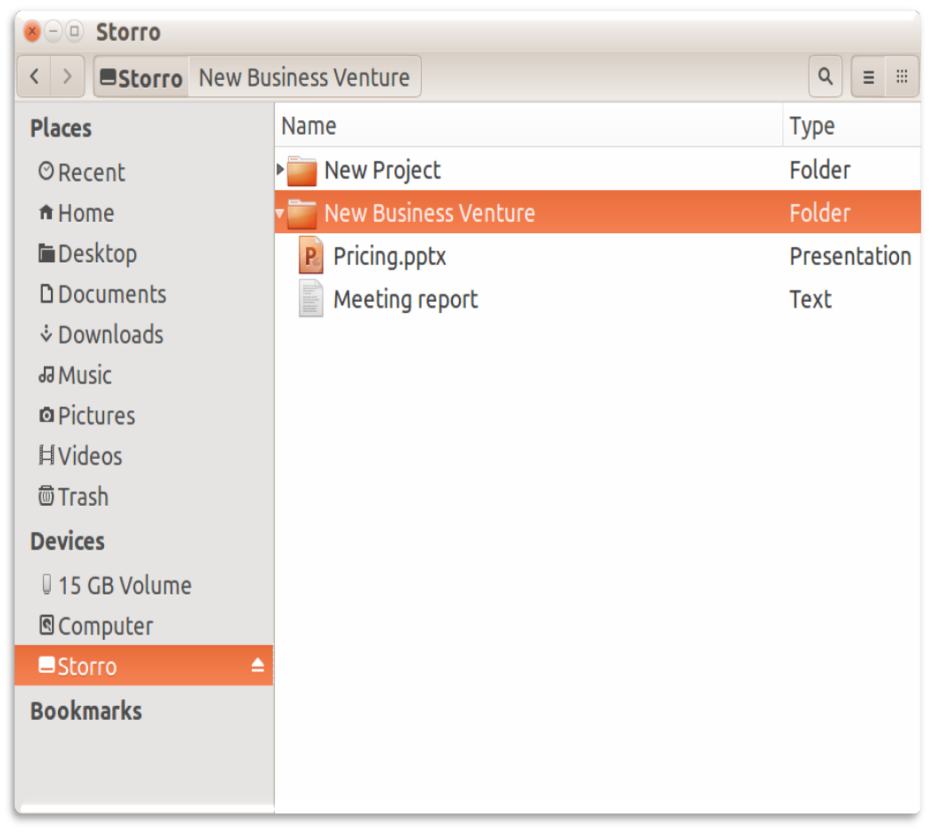This screenshot has width=930, height=833.
Task: Click the Pricing.pptx file name
Action: [390, 256]
